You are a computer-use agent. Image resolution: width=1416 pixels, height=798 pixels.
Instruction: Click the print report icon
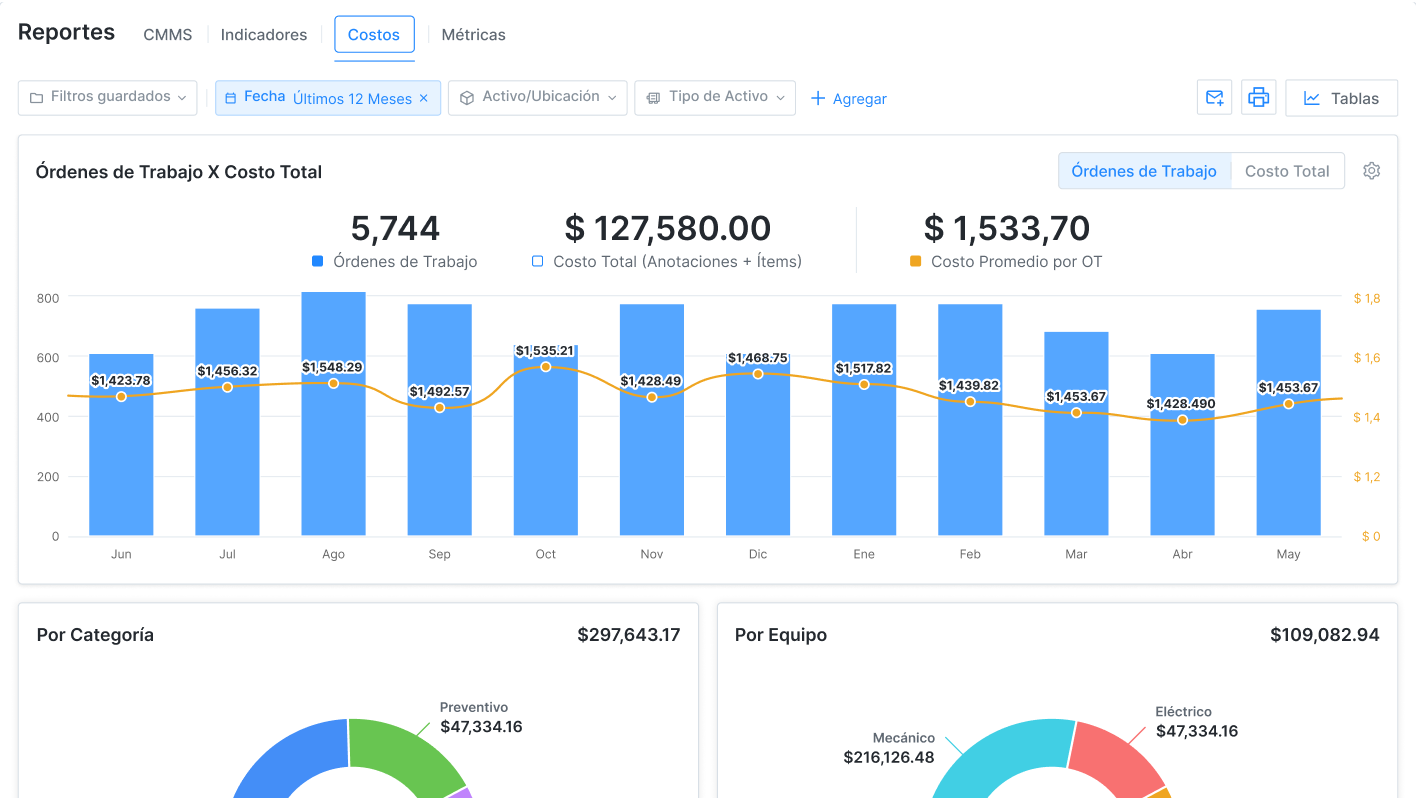pos(1258,98)
